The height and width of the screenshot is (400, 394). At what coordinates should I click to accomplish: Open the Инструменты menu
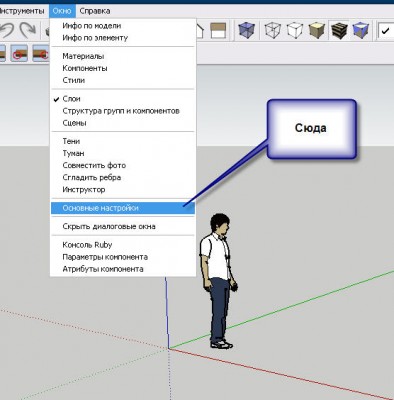21,11
